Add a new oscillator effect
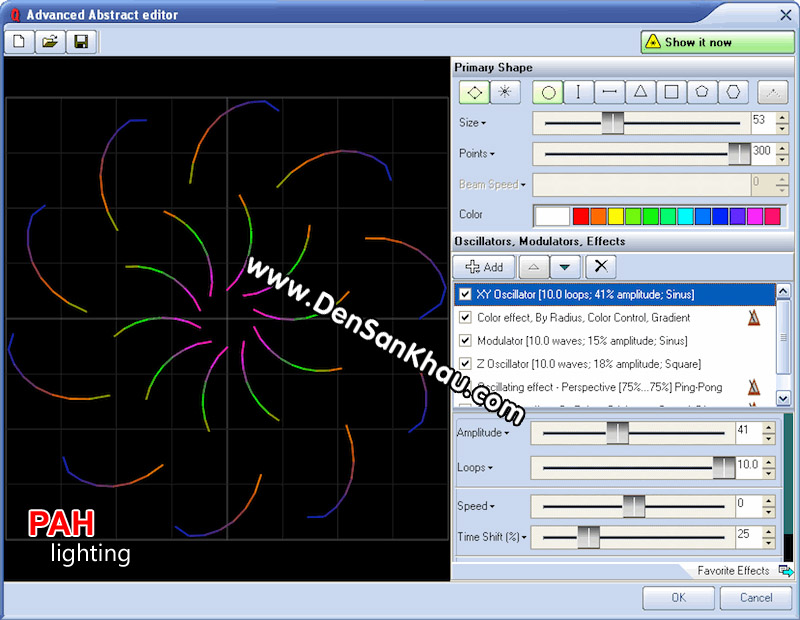 484,266
